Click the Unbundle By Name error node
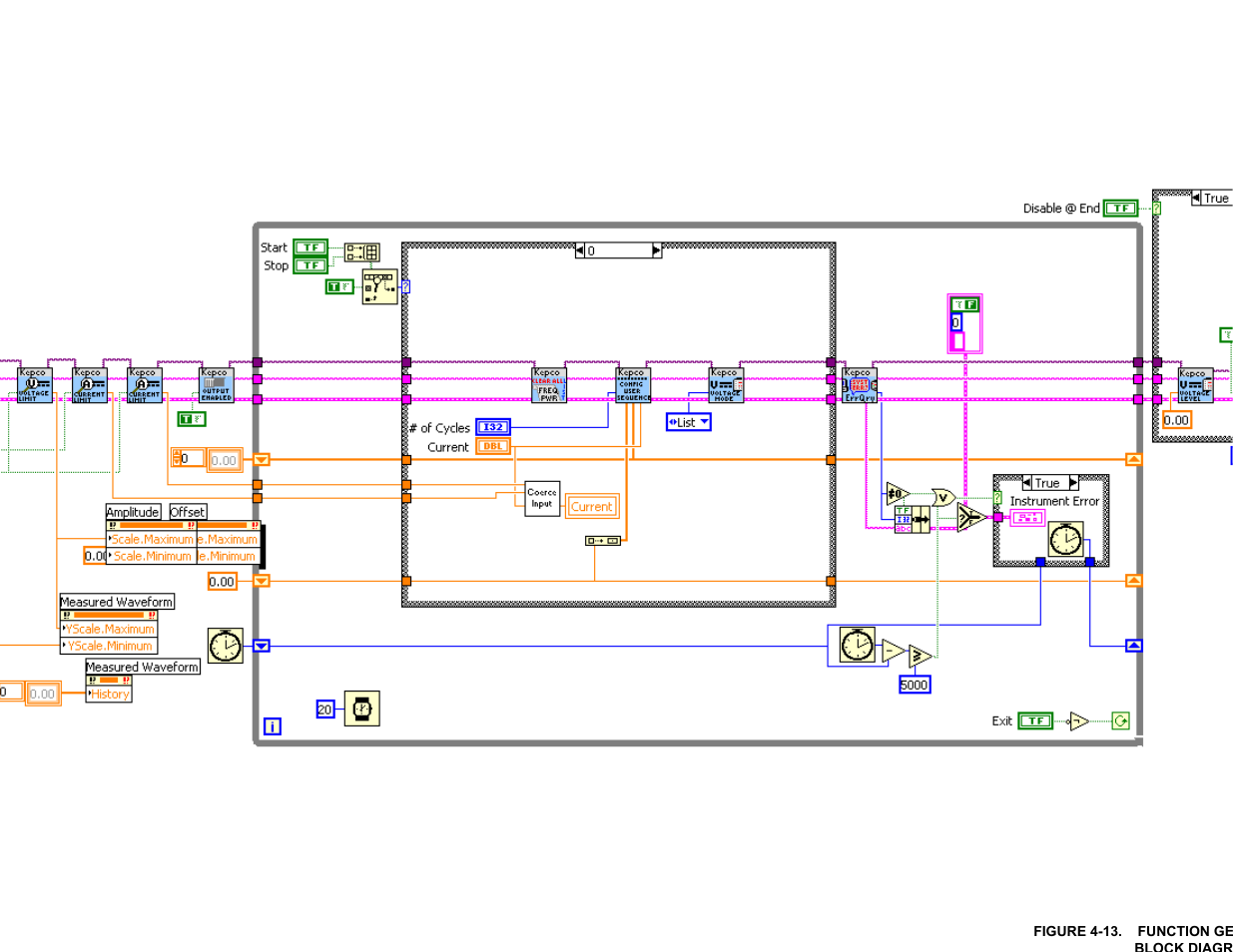Screen dimensions: 1233x952 (912, 519)
